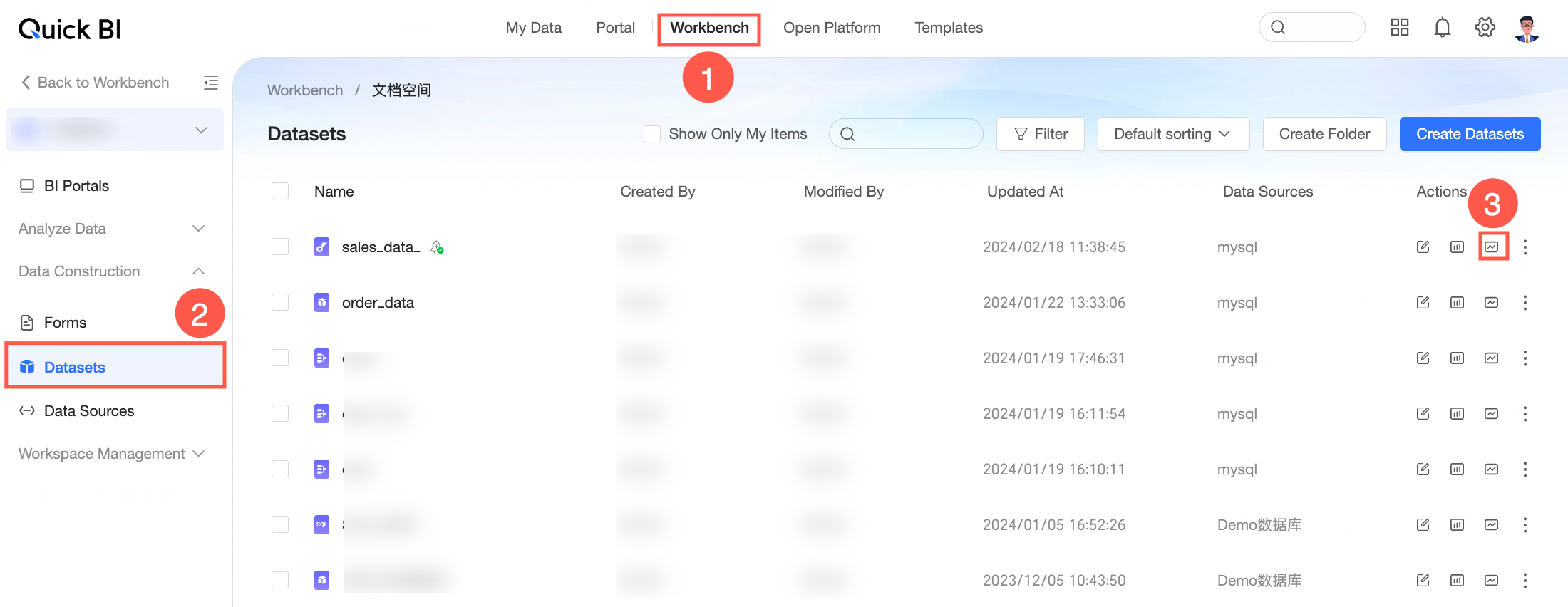
Task: Click the Quick BI logo
Action: (x=70, y=29)
